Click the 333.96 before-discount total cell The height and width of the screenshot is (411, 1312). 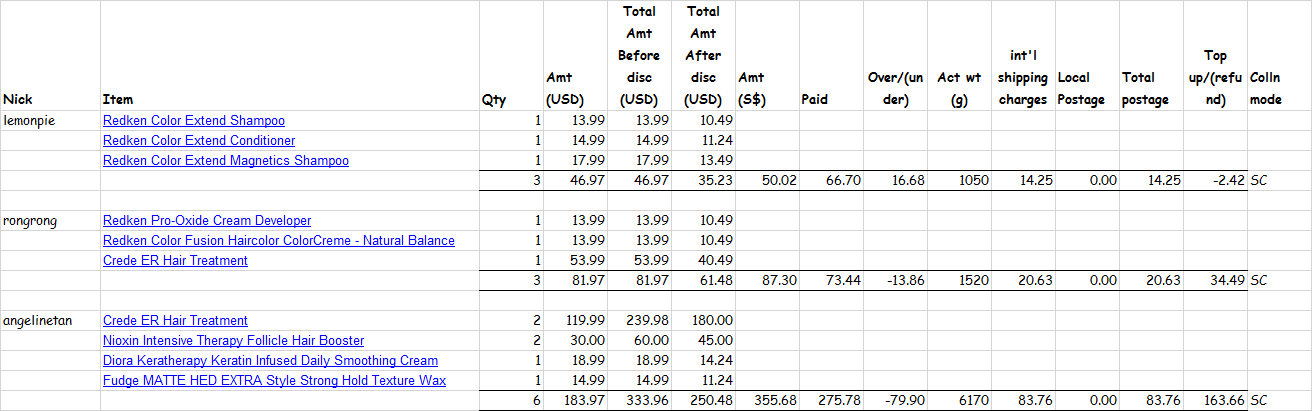point(639,401)
